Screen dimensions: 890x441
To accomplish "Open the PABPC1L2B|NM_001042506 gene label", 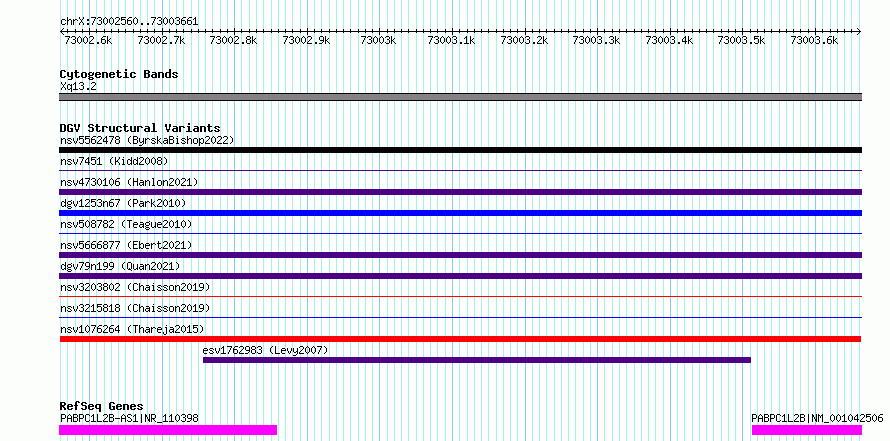I will click(817, 418).
